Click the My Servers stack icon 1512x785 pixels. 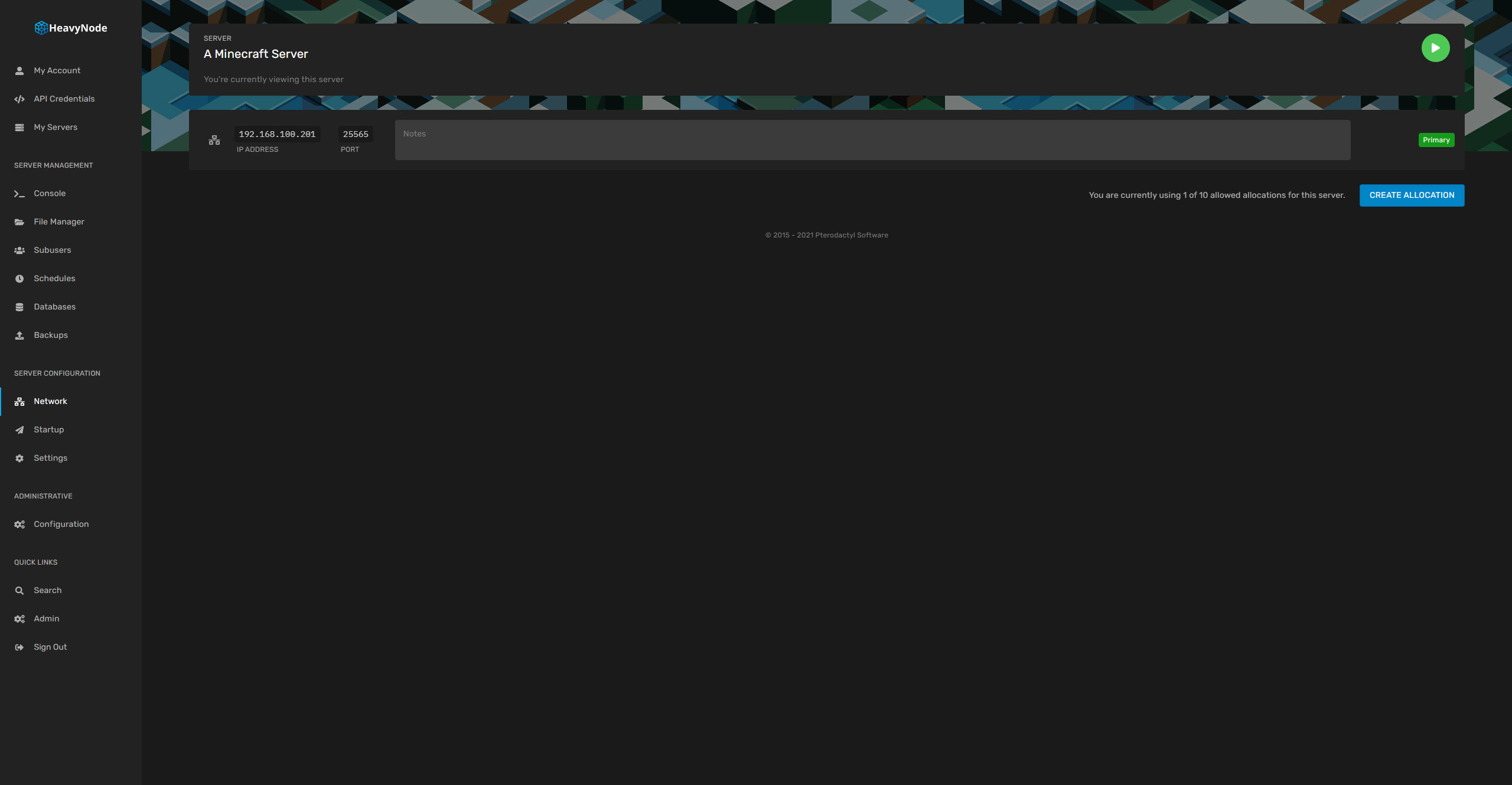click(x=19, y=127)
